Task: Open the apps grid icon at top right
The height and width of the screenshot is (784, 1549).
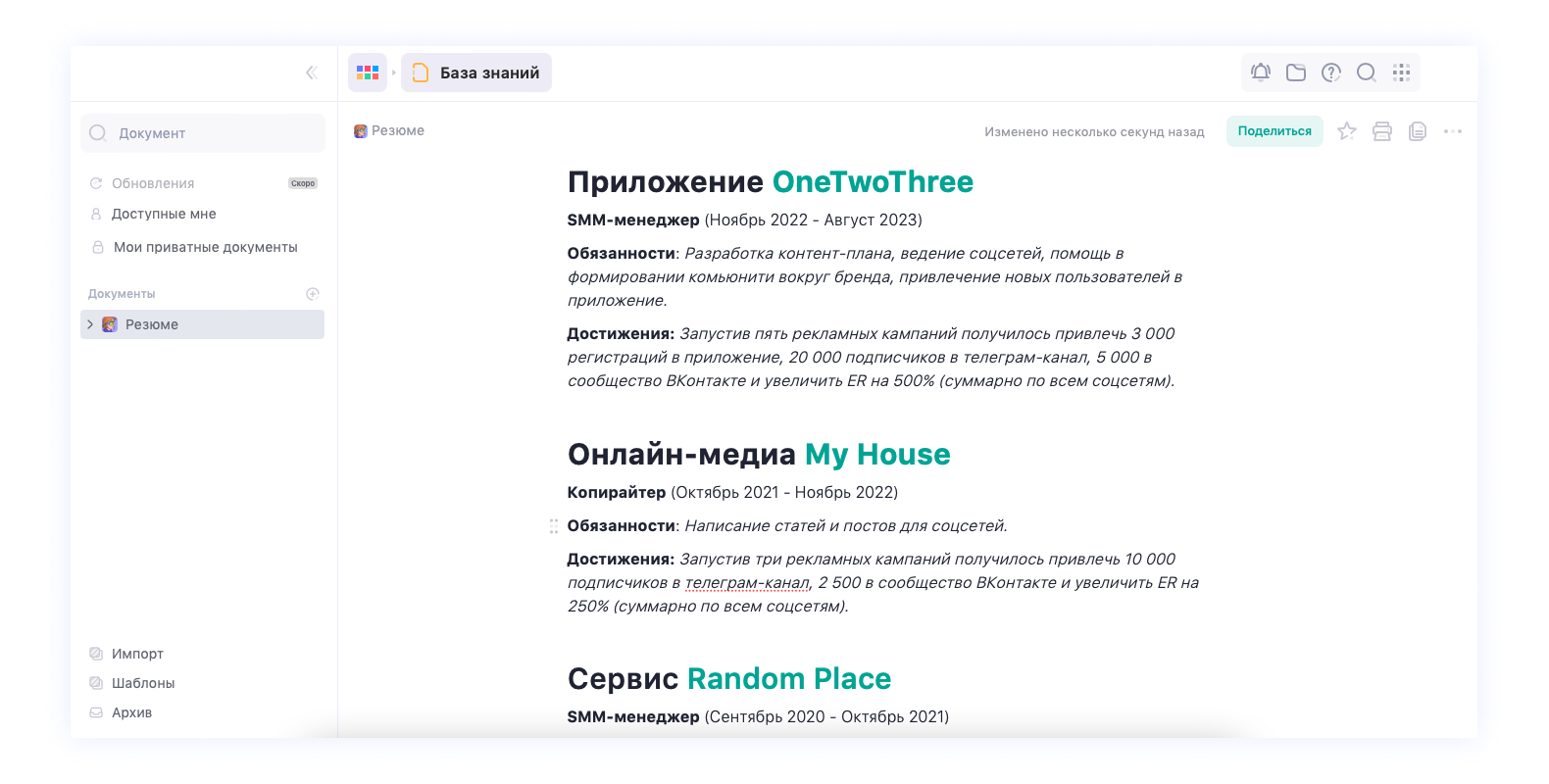Action: click(1402, 73)
